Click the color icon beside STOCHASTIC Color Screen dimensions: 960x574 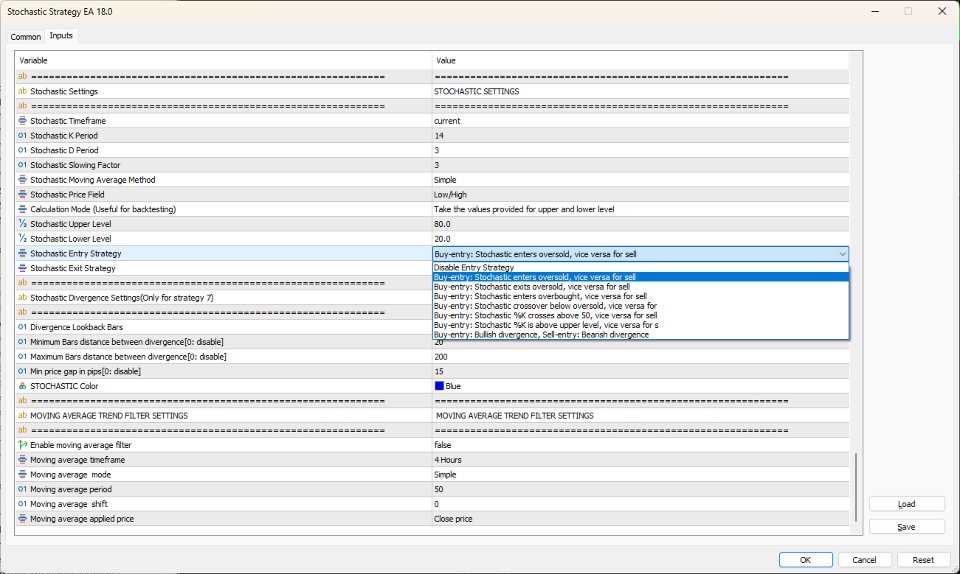(x=23, y=386)
